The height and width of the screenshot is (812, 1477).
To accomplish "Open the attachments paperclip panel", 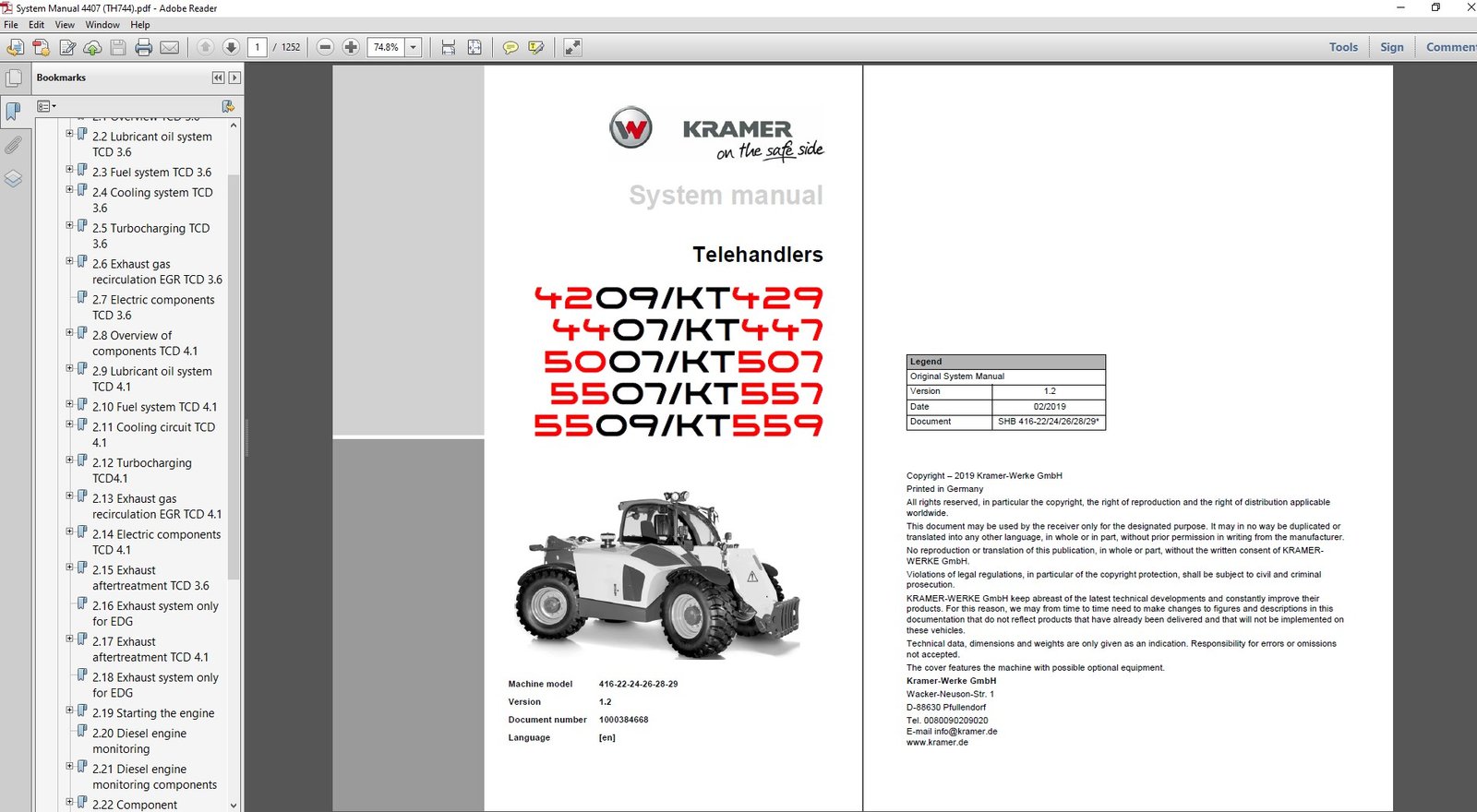I will click(x=13, y=145).
